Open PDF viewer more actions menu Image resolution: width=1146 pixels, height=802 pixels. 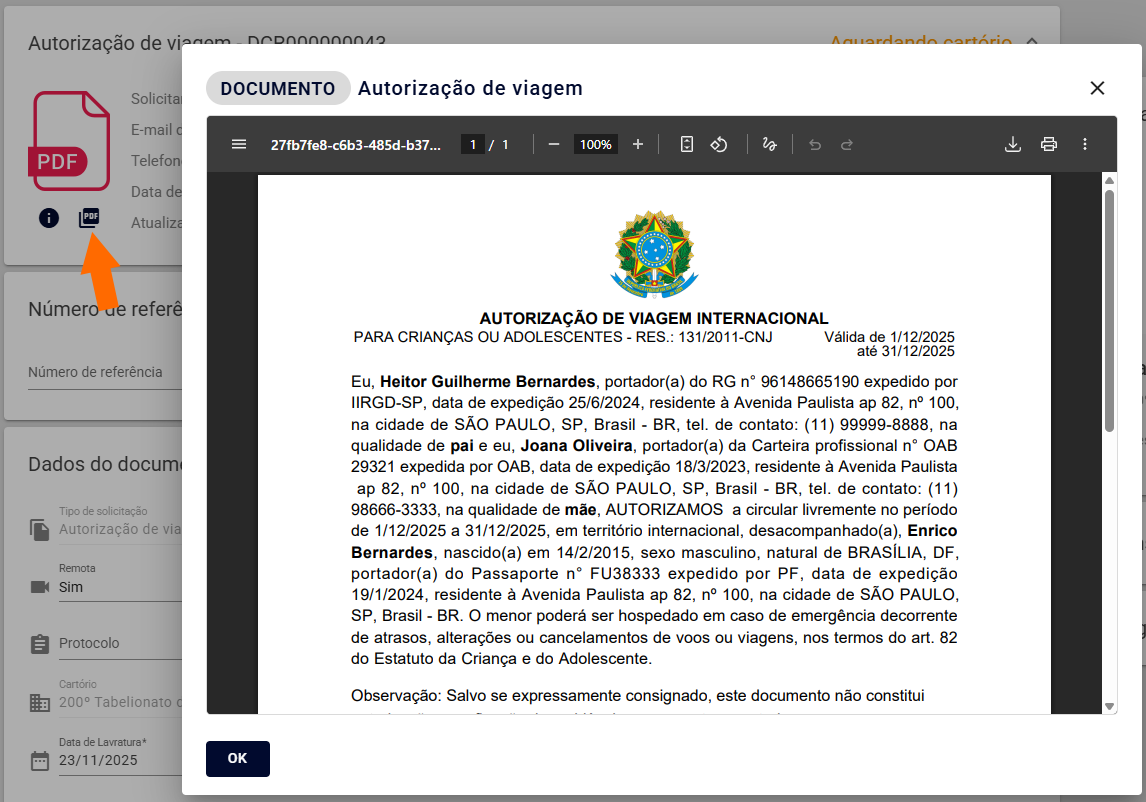coord(1085,144)
